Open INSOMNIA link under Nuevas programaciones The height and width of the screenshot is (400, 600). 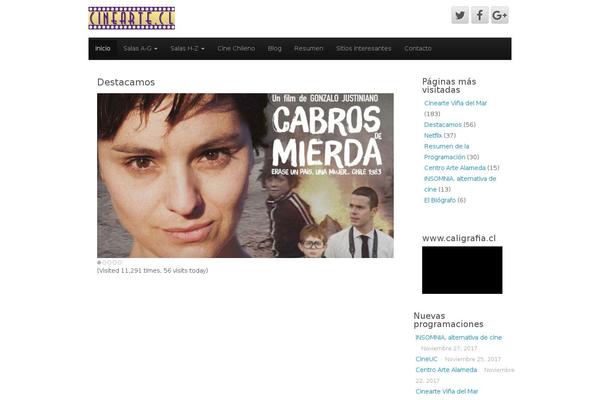458,337
